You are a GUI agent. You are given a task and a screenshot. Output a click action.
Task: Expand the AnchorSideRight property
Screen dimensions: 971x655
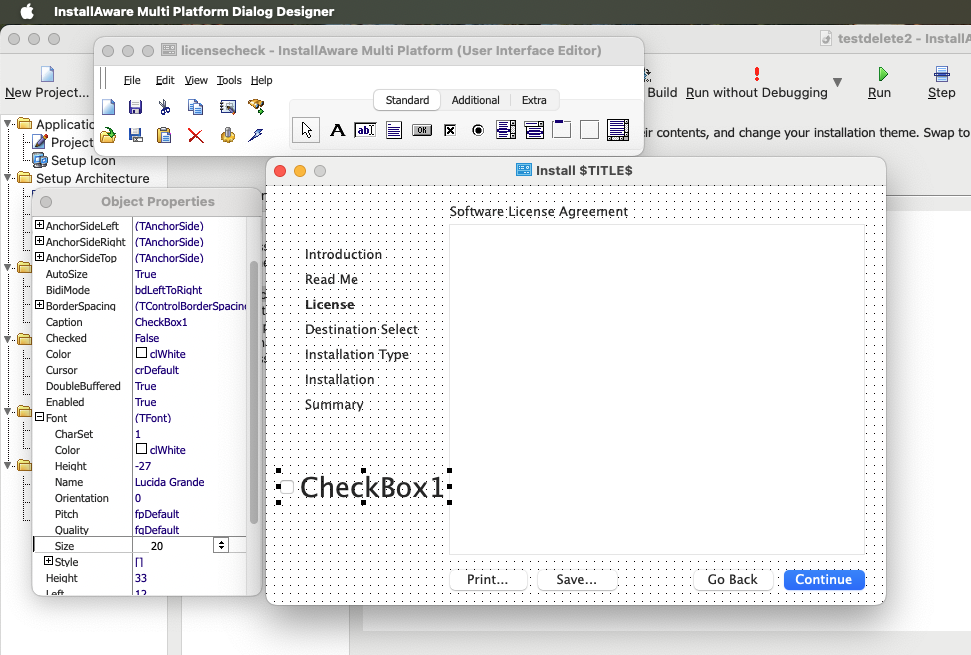(x=40, y=241)
